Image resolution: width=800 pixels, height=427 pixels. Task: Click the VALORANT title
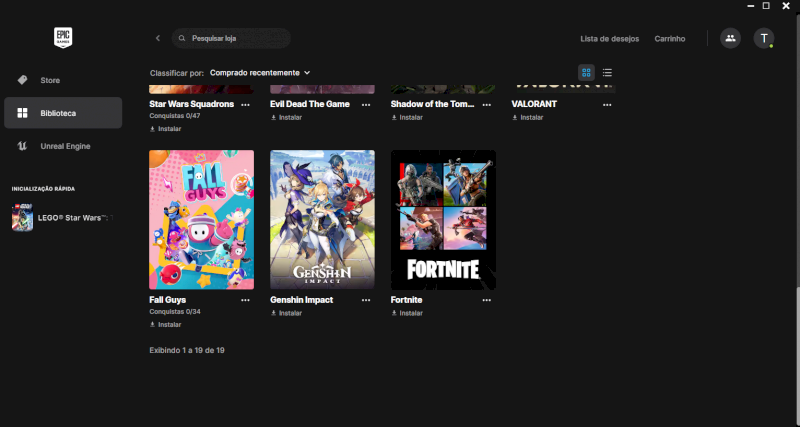coord(534,104)
